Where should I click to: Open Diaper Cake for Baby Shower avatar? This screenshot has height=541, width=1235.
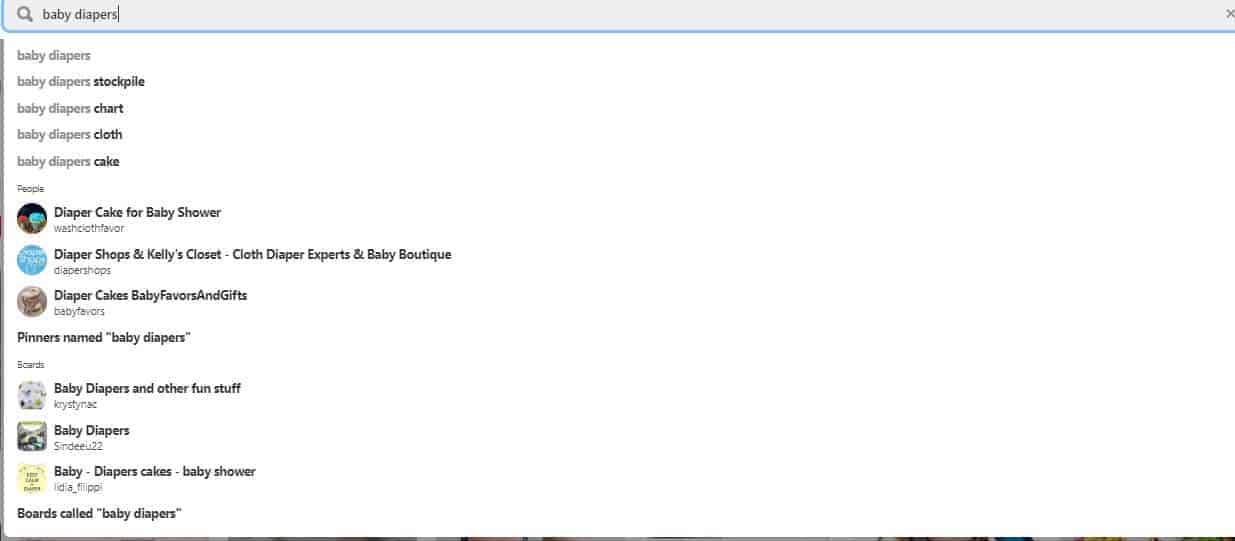point(32,219)
